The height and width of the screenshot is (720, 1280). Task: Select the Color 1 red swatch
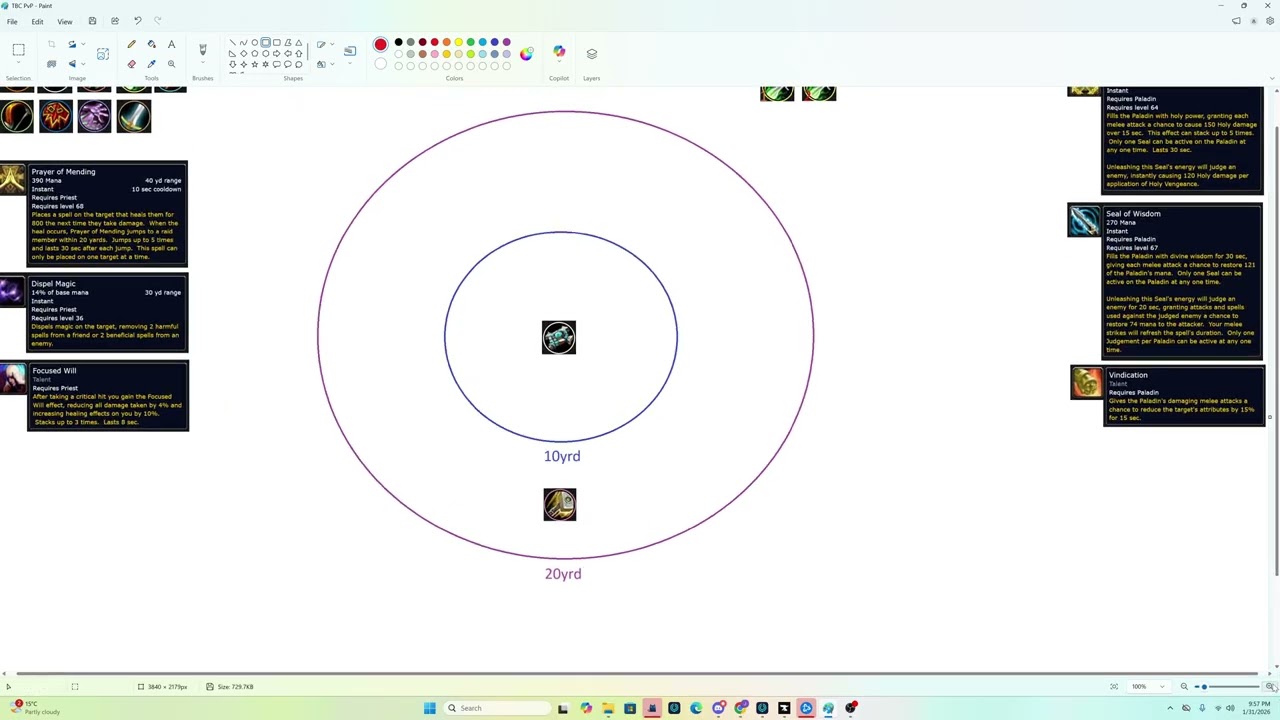point(380,45)
